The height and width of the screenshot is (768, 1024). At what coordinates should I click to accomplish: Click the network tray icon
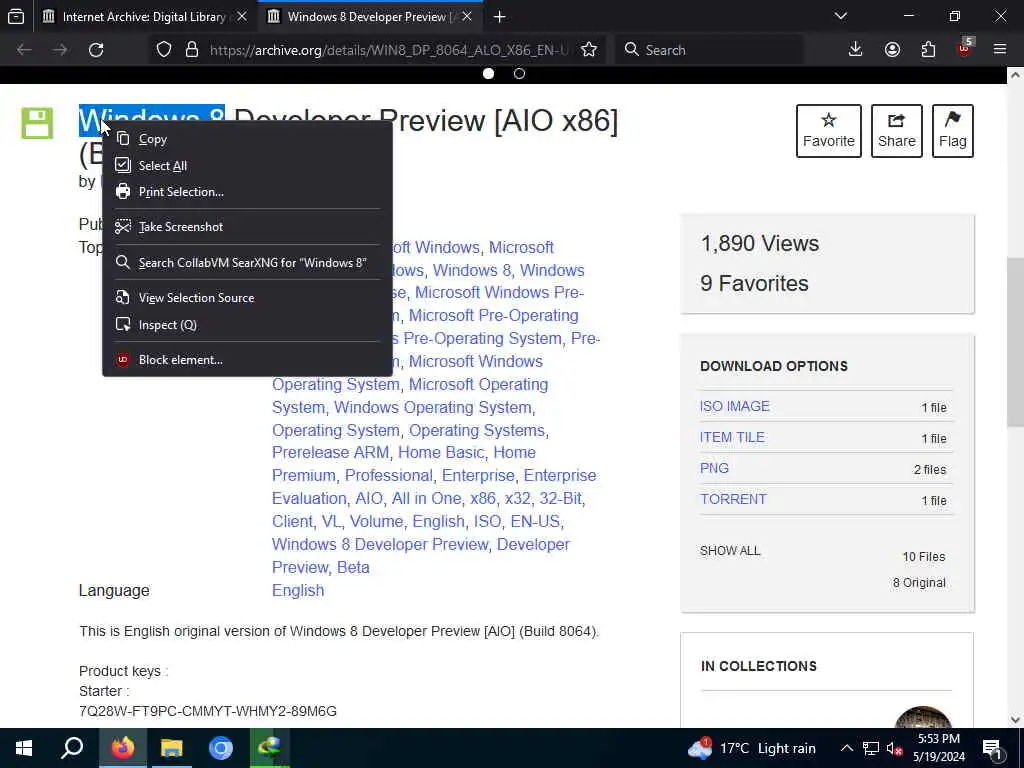pos(871,748)
